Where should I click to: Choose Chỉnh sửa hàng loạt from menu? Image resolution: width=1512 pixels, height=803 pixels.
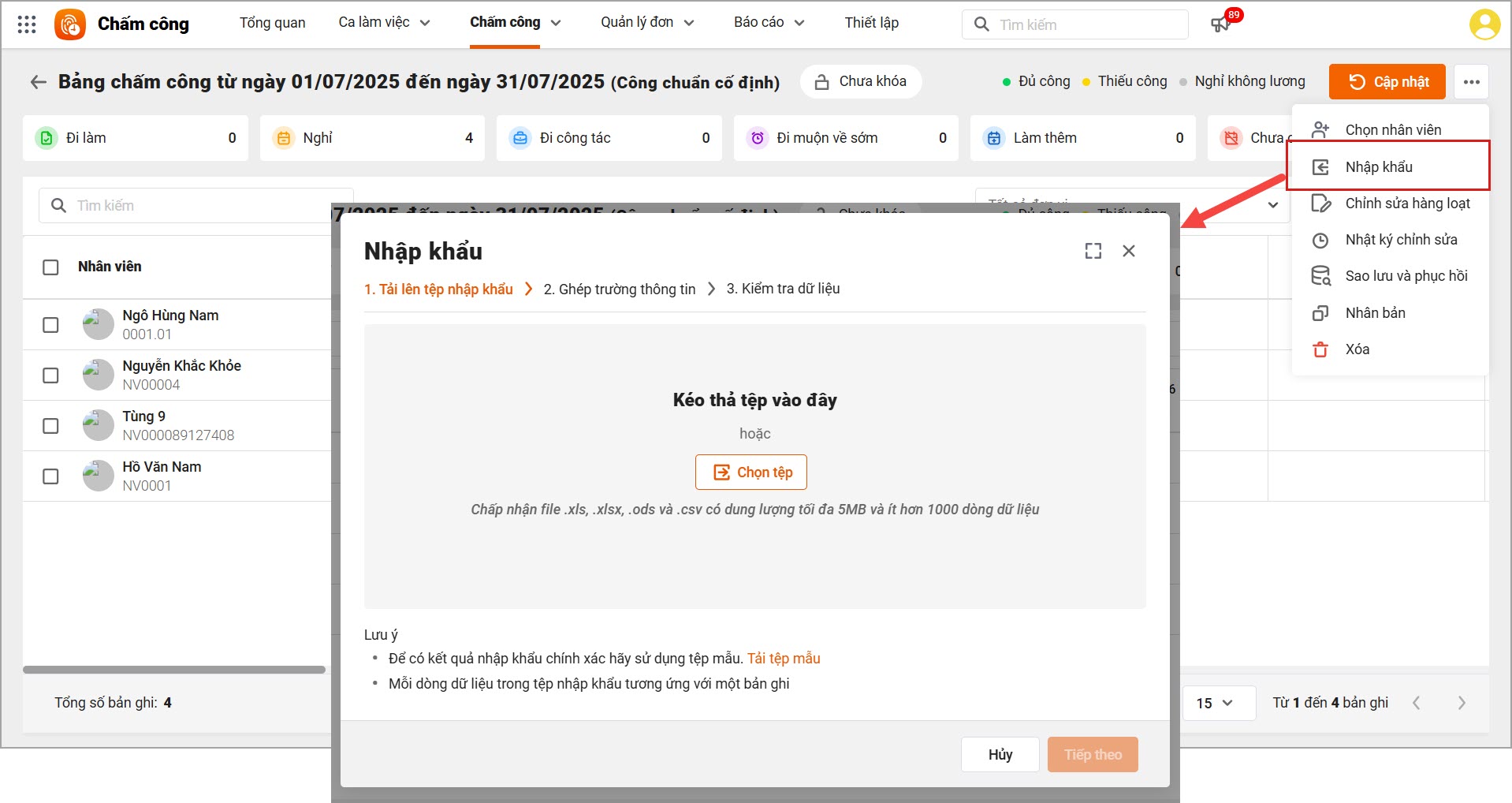click(x=1406, y=204)
